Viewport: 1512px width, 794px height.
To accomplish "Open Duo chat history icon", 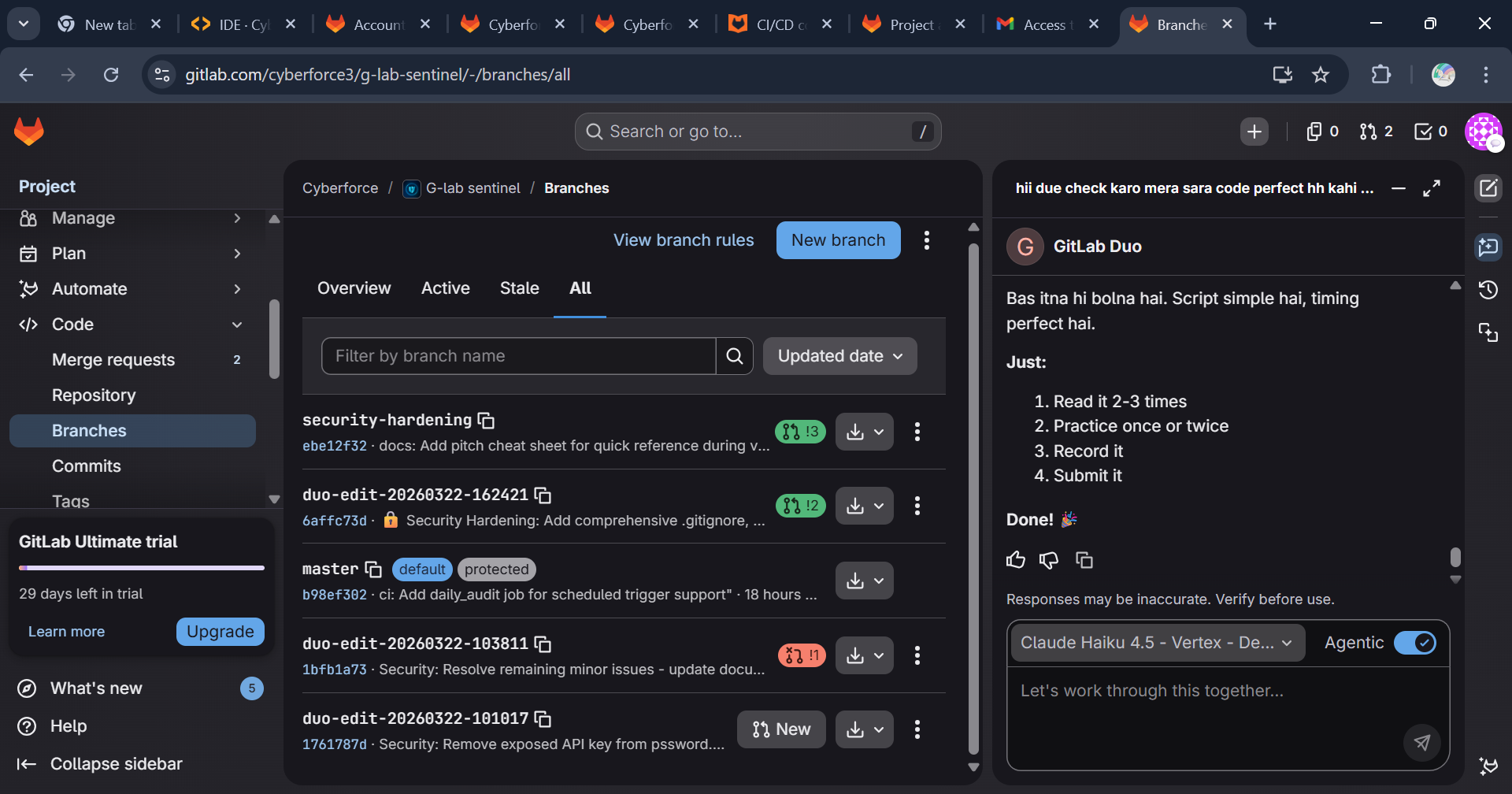I will pyautogui.click(x=1488, y=290).
